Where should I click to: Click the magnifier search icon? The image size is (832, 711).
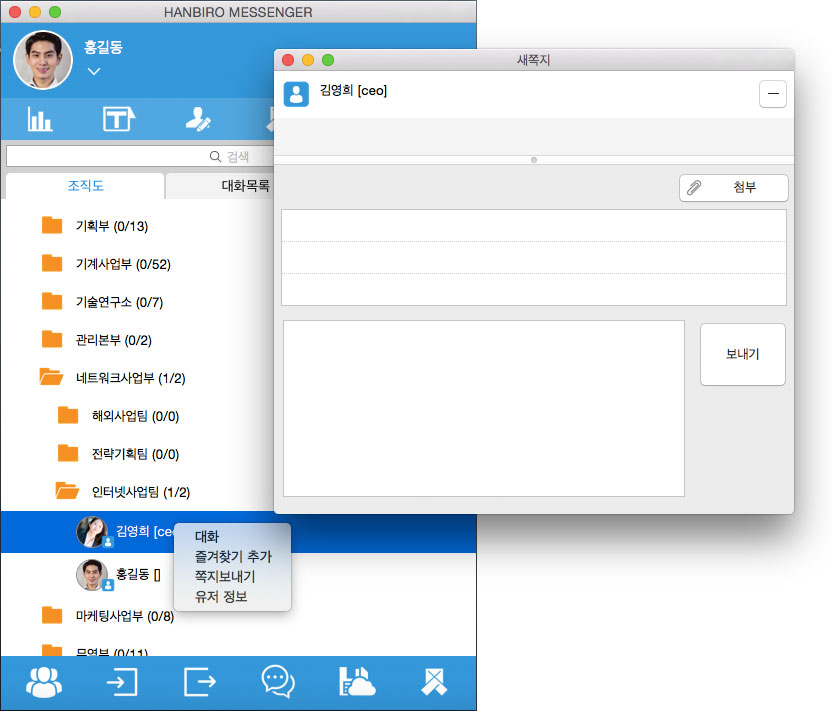click(x=215, y=157)
